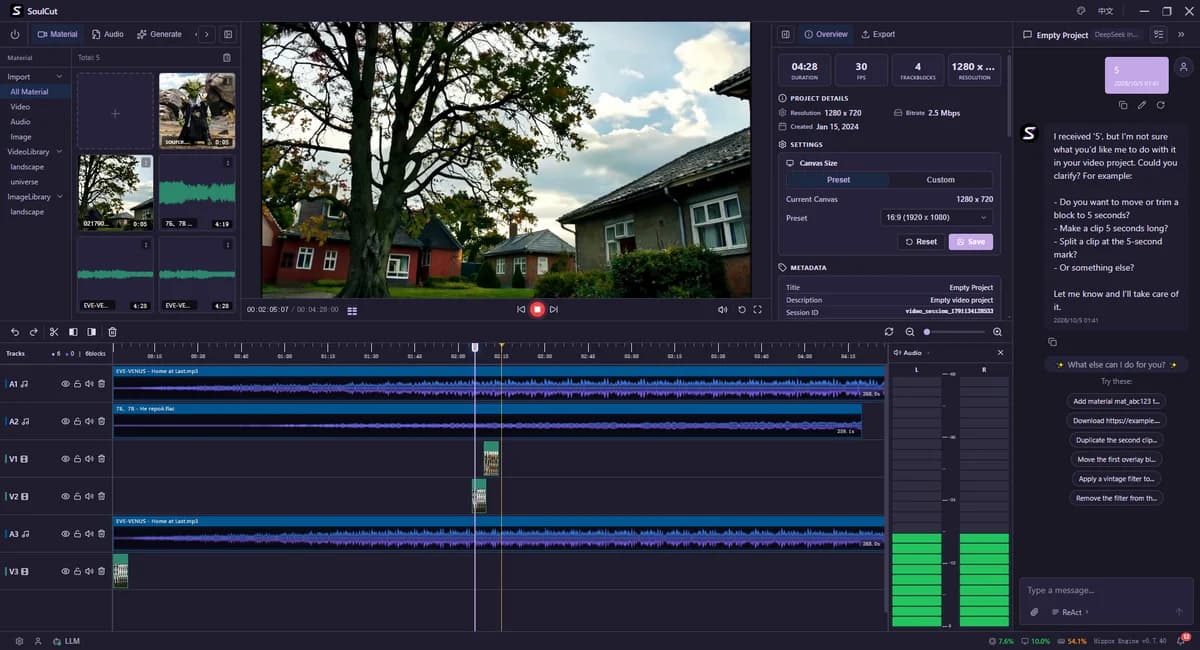Click the zoom in magnifier on the timeline

coord(997,332)
